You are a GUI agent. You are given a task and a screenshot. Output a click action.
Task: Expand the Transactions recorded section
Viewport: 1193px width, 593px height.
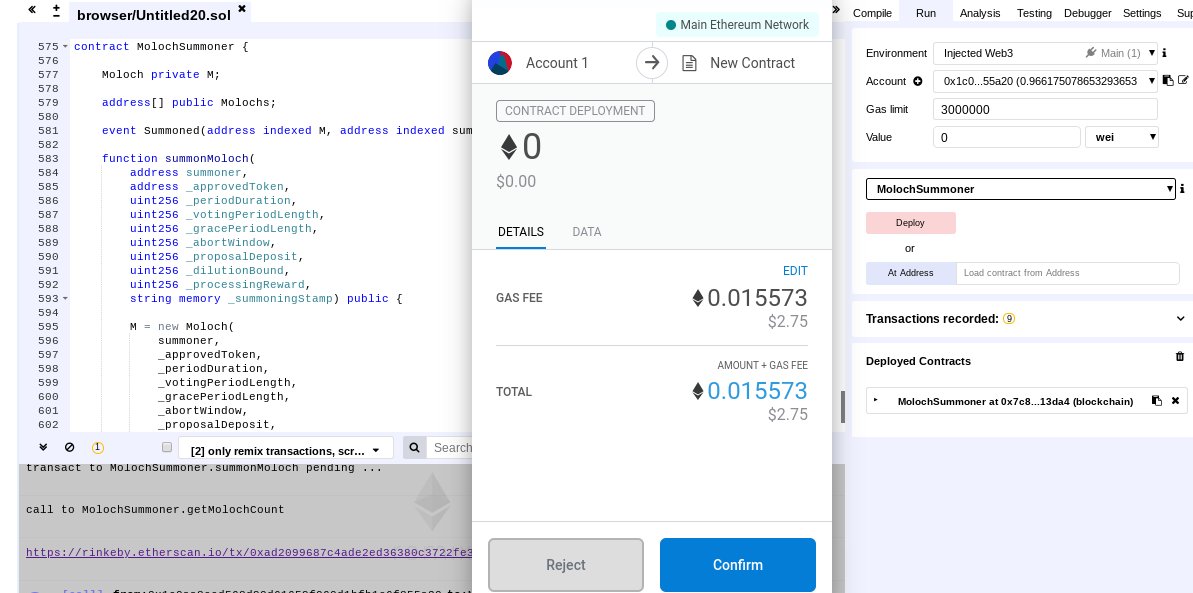point(1180,319)
